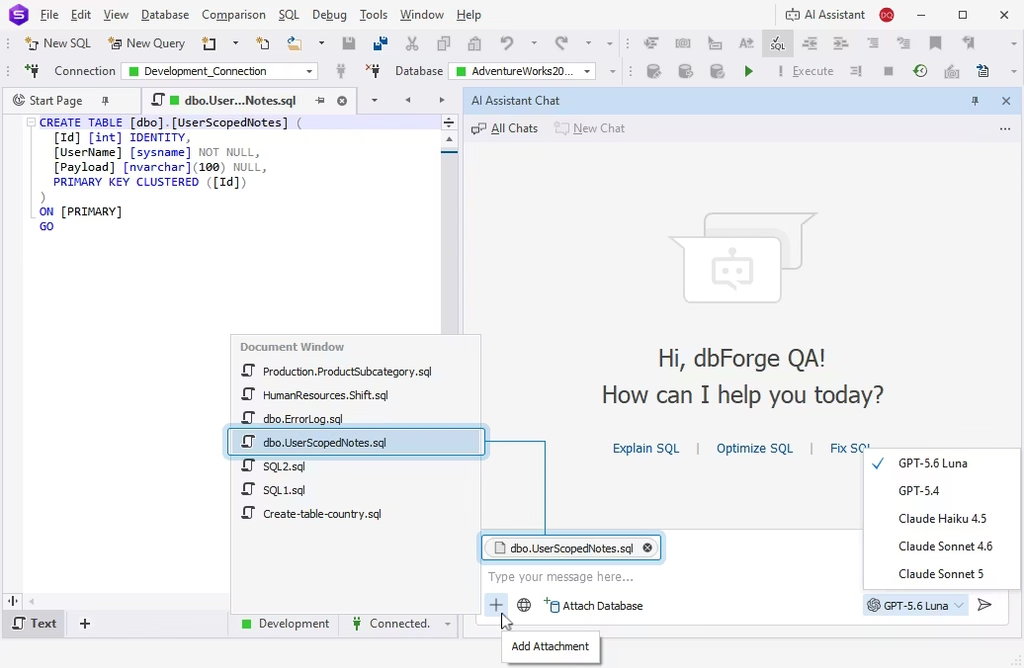Click the Send message arrow icon
This screenshot has height=668, width=1024.
pos(984,605)
